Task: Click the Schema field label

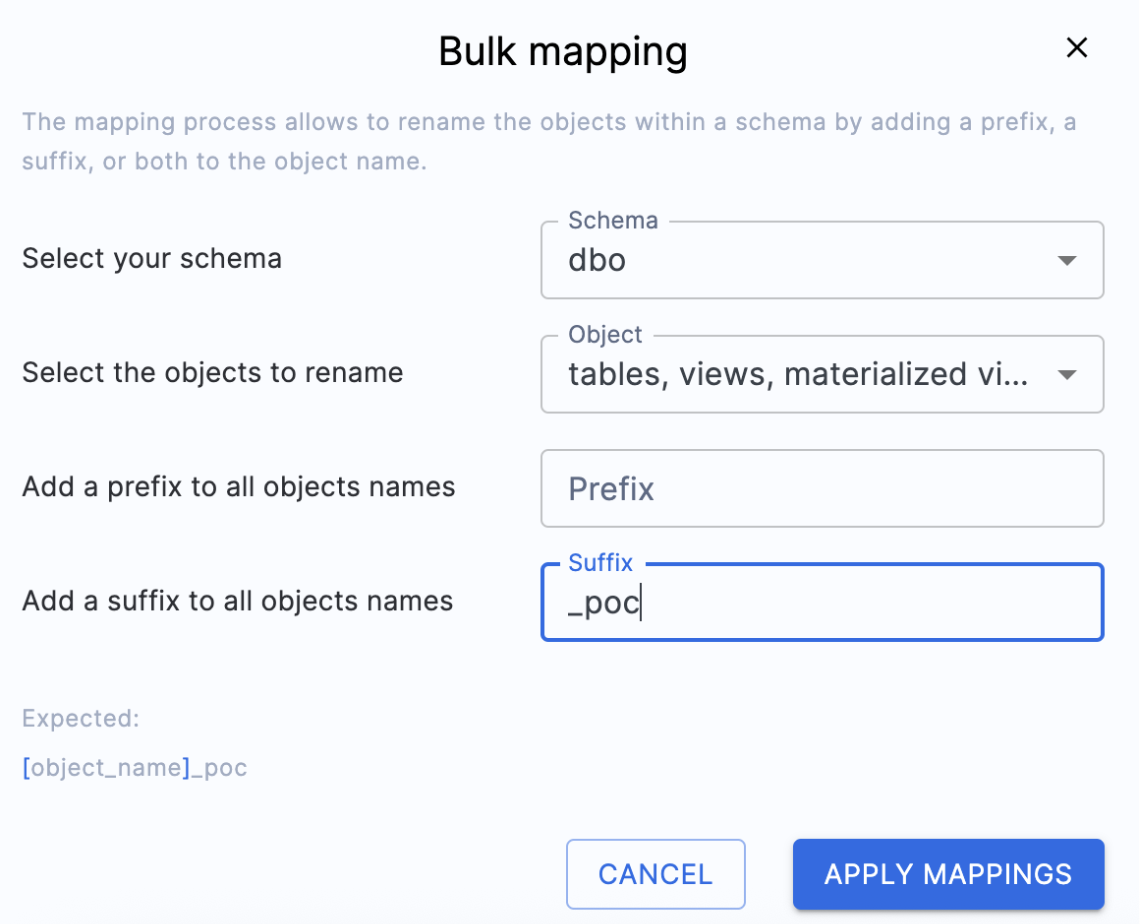Action: coord(613,220)
